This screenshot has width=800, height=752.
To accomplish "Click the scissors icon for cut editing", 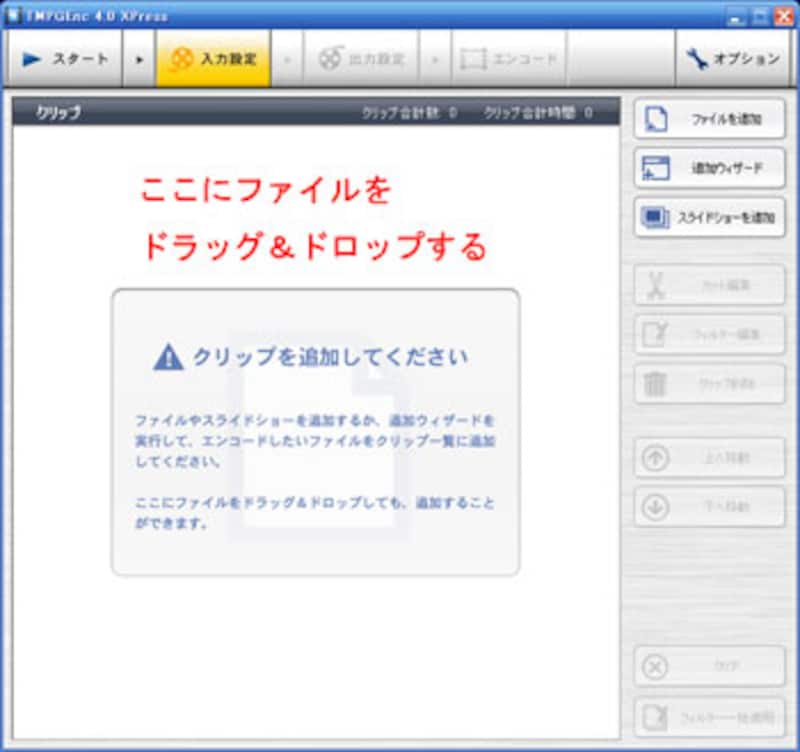I will coord(655,285).
